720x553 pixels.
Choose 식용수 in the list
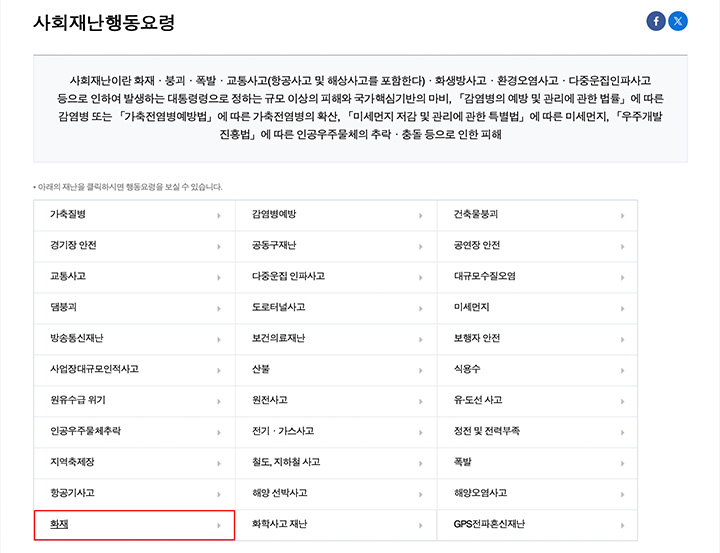tap(537, 370)
